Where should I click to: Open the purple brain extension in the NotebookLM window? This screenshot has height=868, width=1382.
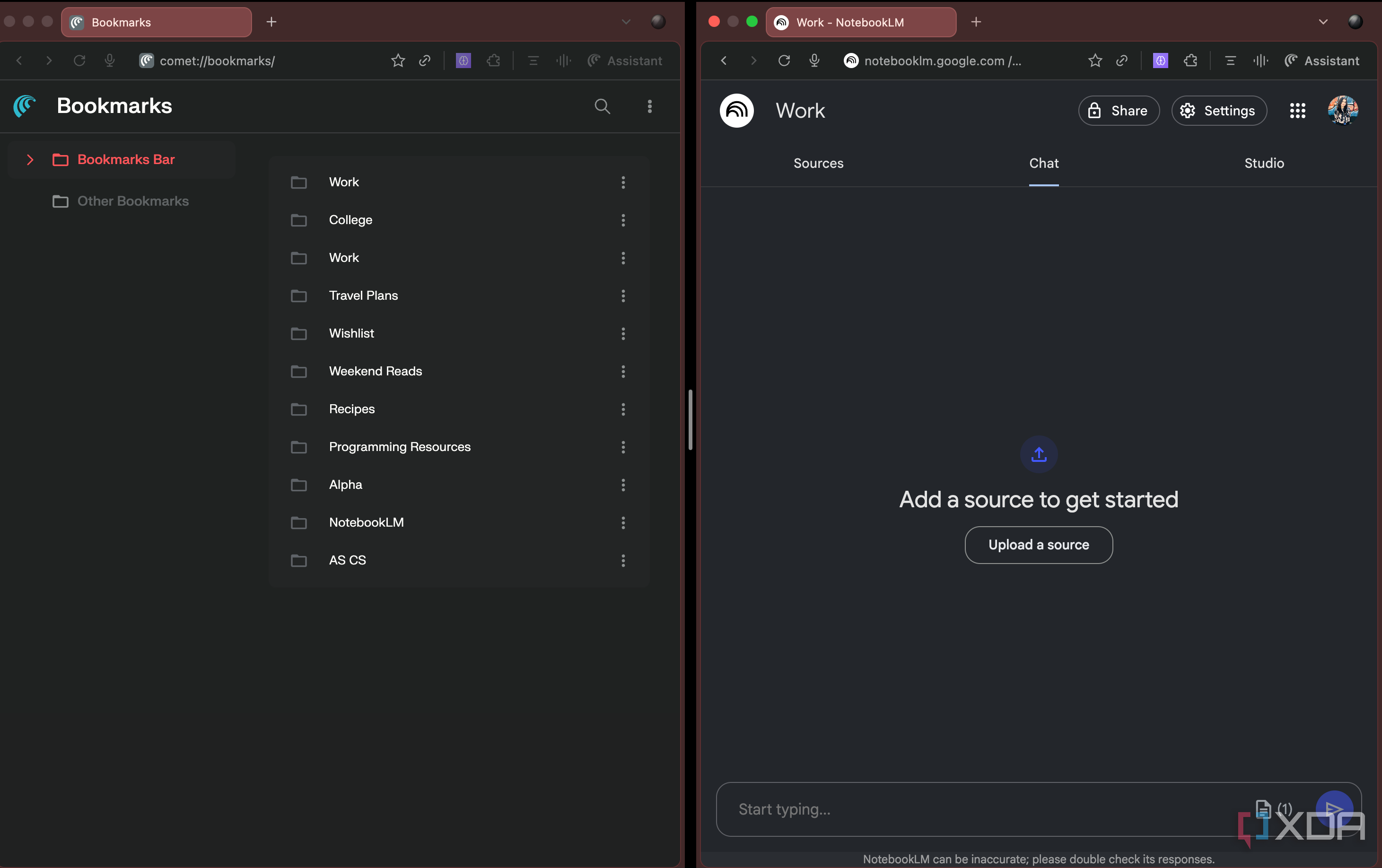(1160, 60)
